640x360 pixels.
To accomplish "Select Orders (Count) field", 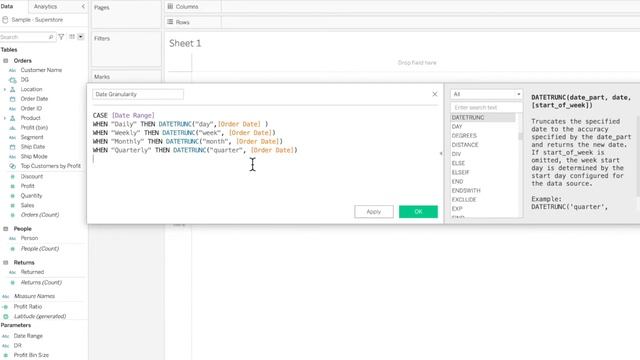I will tap(40, 215).
